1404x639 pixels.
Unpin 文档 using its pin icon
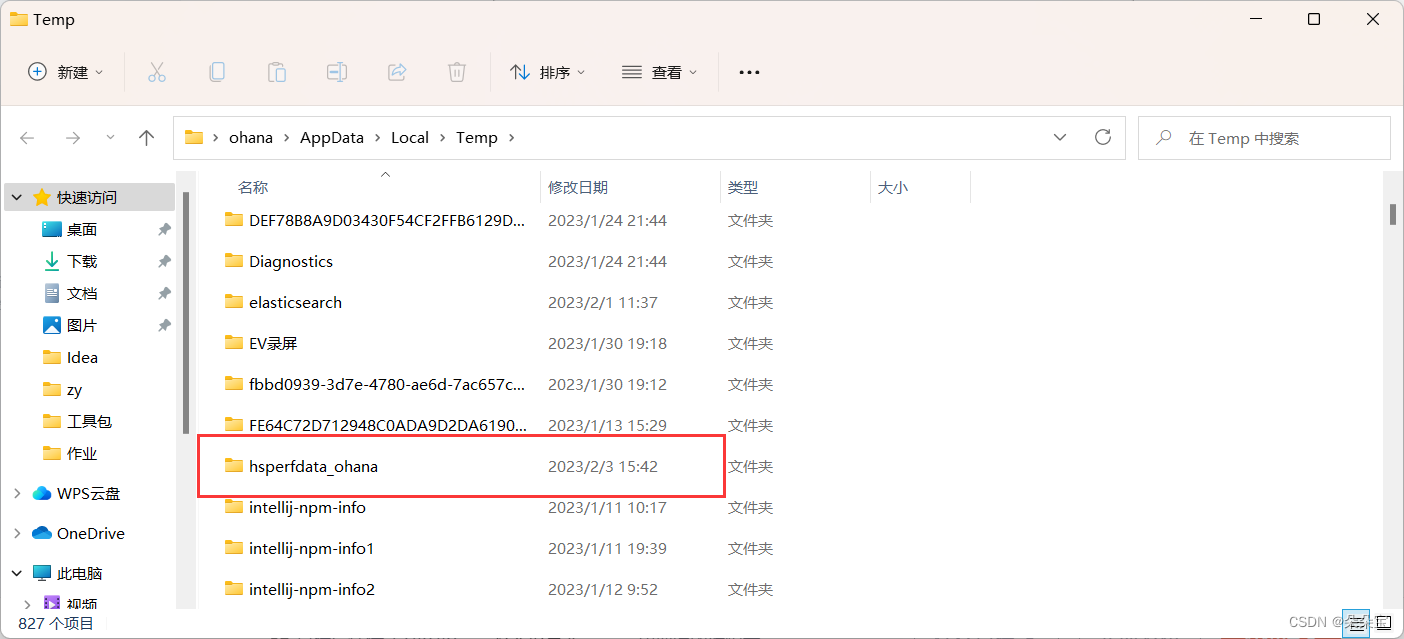click(x=164, y=293)
